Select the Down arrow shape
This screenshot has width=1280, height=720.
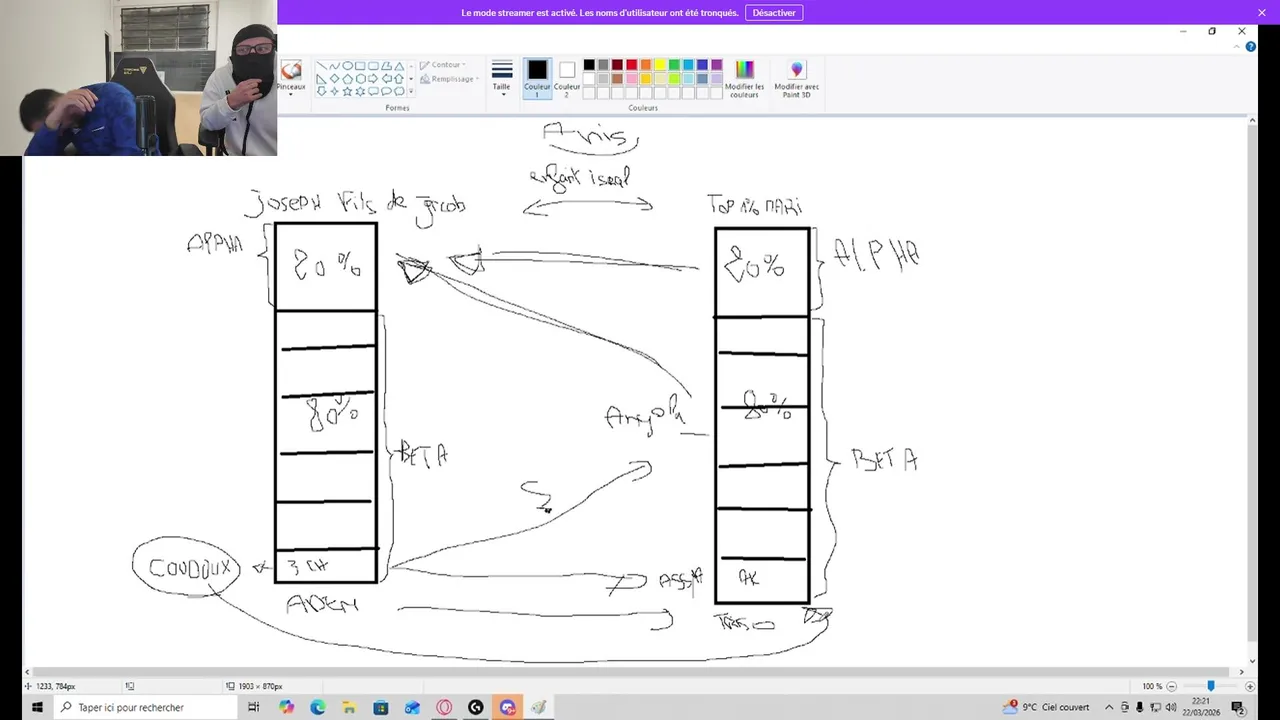pyautogui.click(x=321, y=91)
